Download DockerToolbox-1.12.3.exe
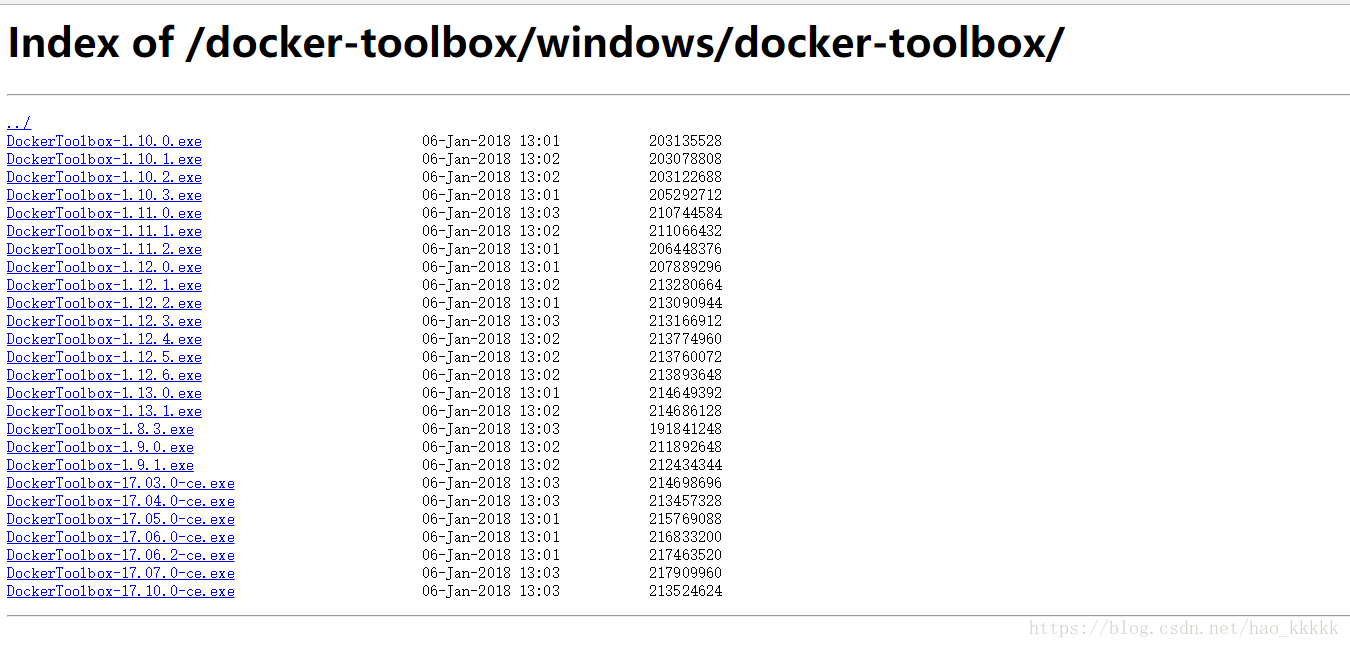The width and height of the screenshot is (1350, 648). pos(104,321)
